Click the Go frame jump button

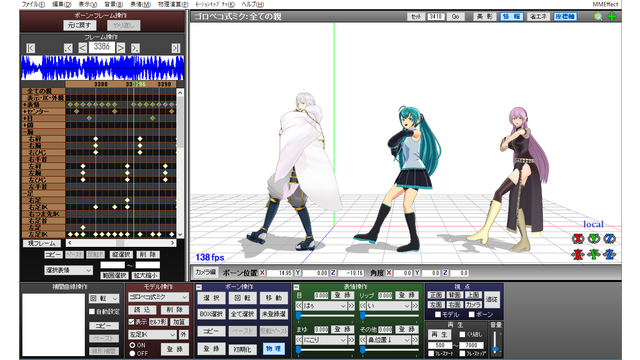(x=456, y=16)
